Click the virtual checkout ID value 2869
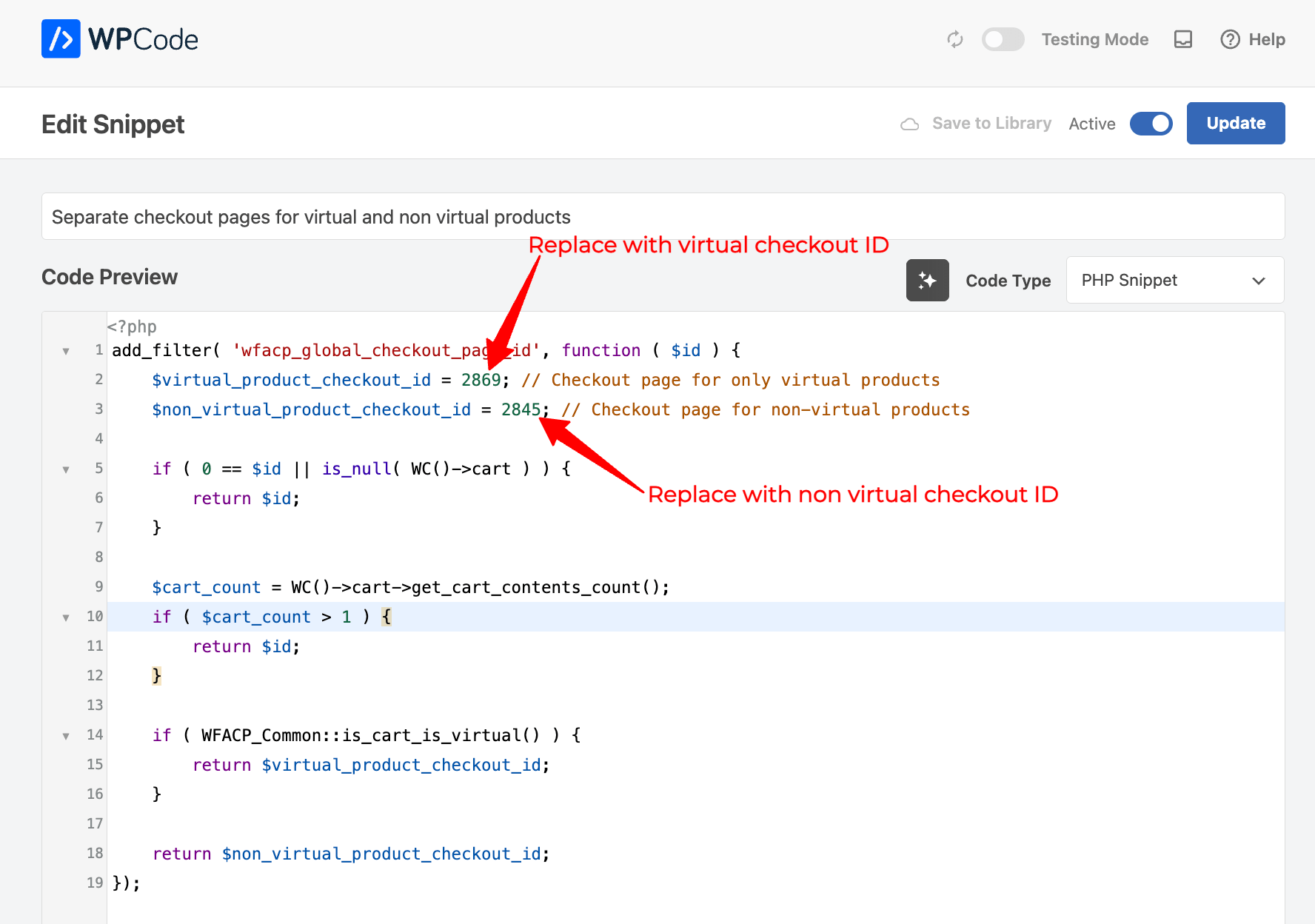The width and height of the screenshot is (1315, 924). pos(481,381)
